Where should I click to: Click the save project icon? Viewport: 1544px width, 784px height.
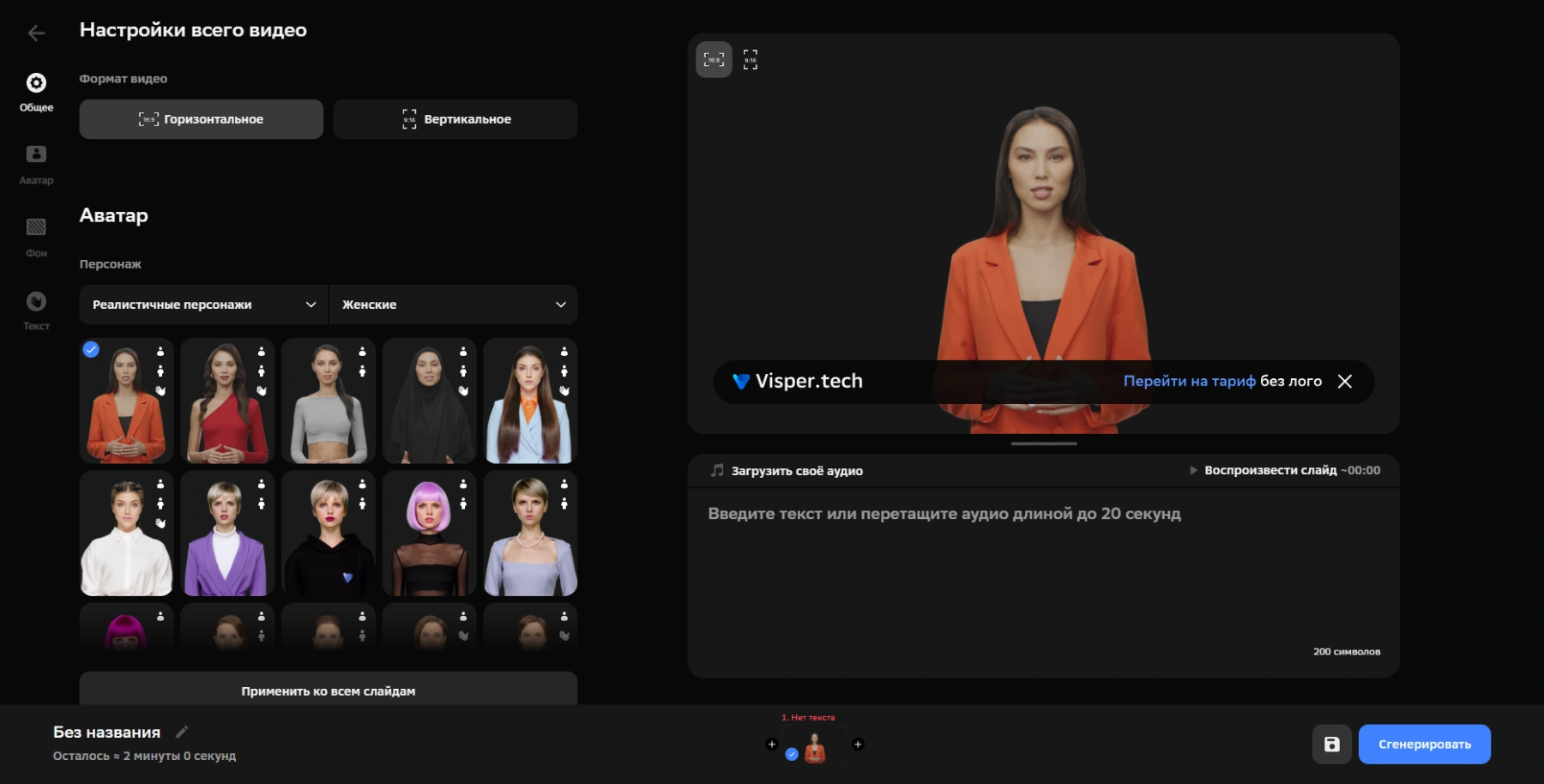pyautogui.click(x=1331, y=745)
